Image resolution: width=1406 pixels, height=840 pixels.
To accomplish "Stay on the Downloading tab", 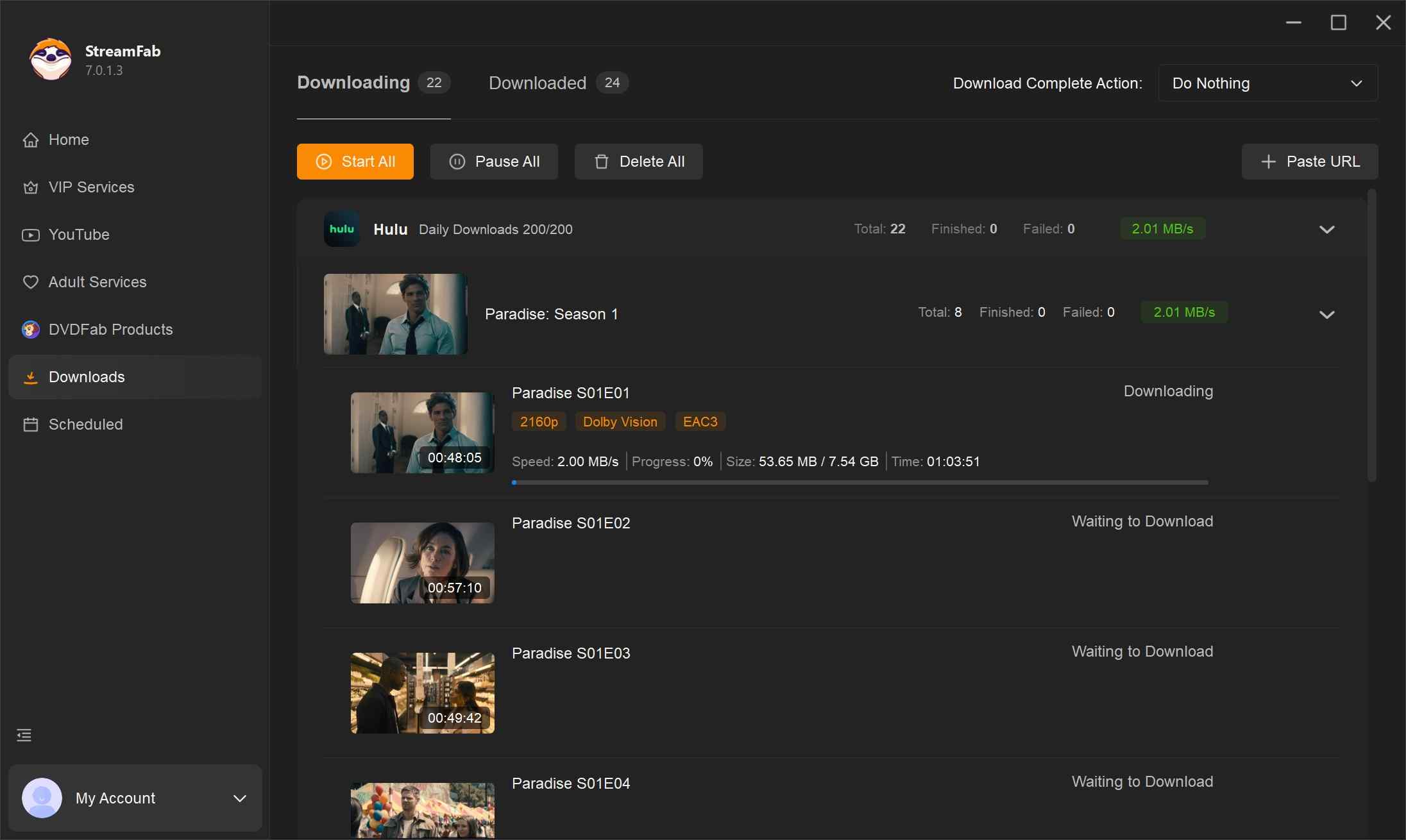I will pyautogui.click(x=353, y=82).
